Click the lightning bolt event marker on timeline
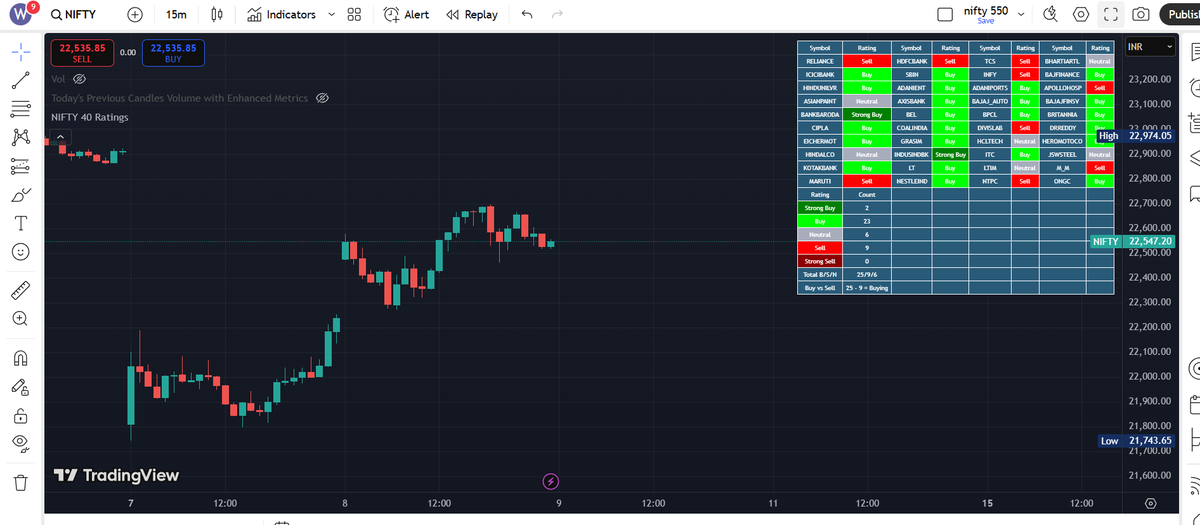Viewport: 1200px width, 525px height. click(550, 482)
